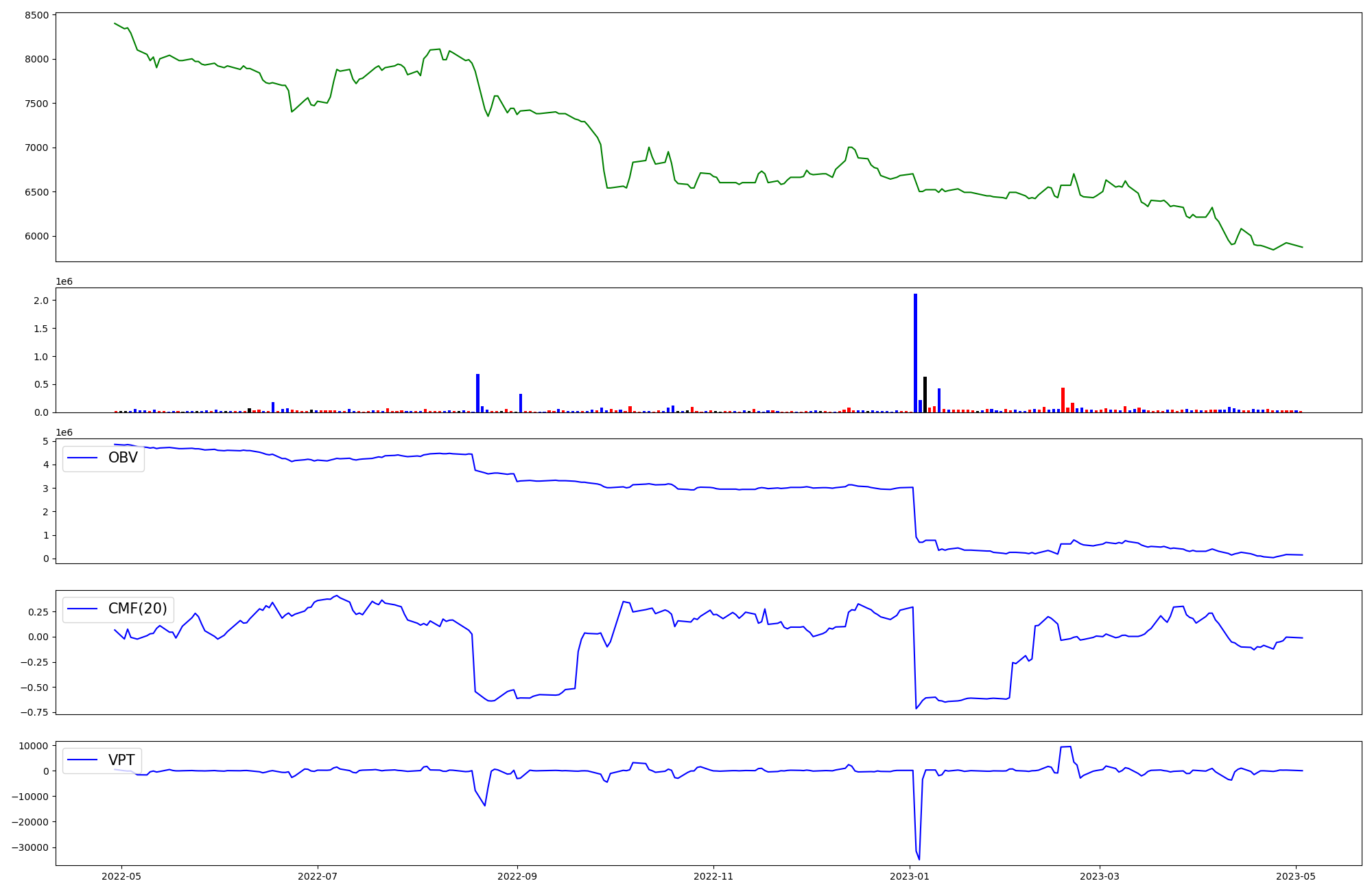Click the 2023-01 x-axis label
1372x892 pixels.
[x=910, y=876]
